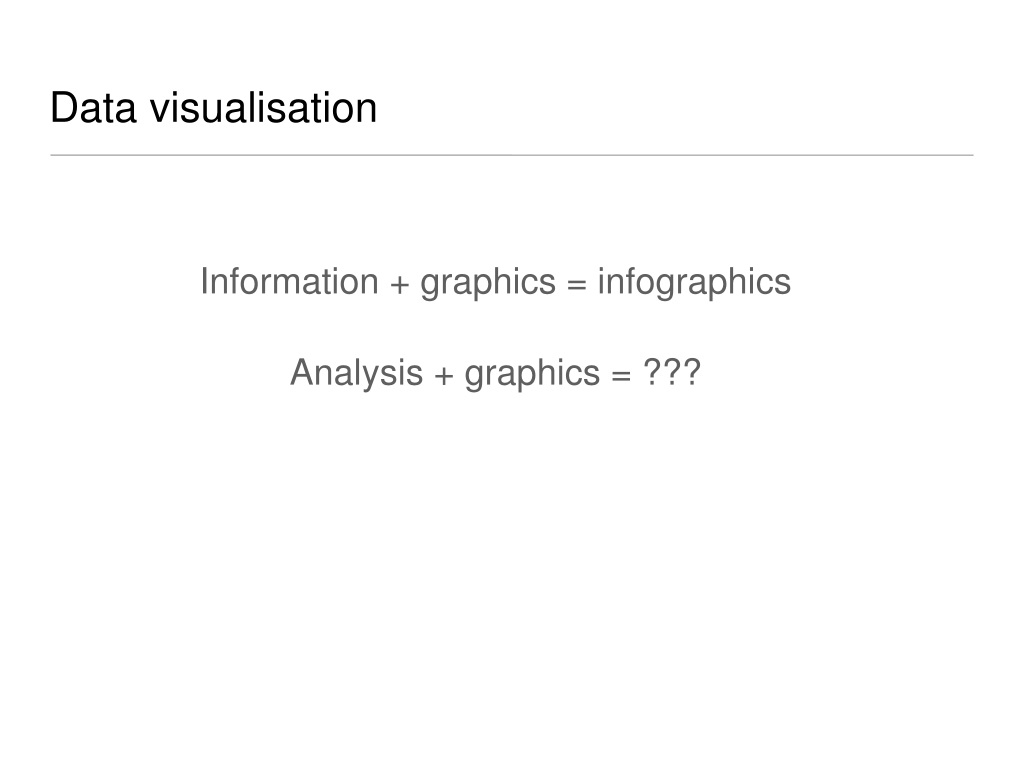Select "graphics" in the Analysis line
This screenshot has width=1024, height=768.
pos(532,374)
